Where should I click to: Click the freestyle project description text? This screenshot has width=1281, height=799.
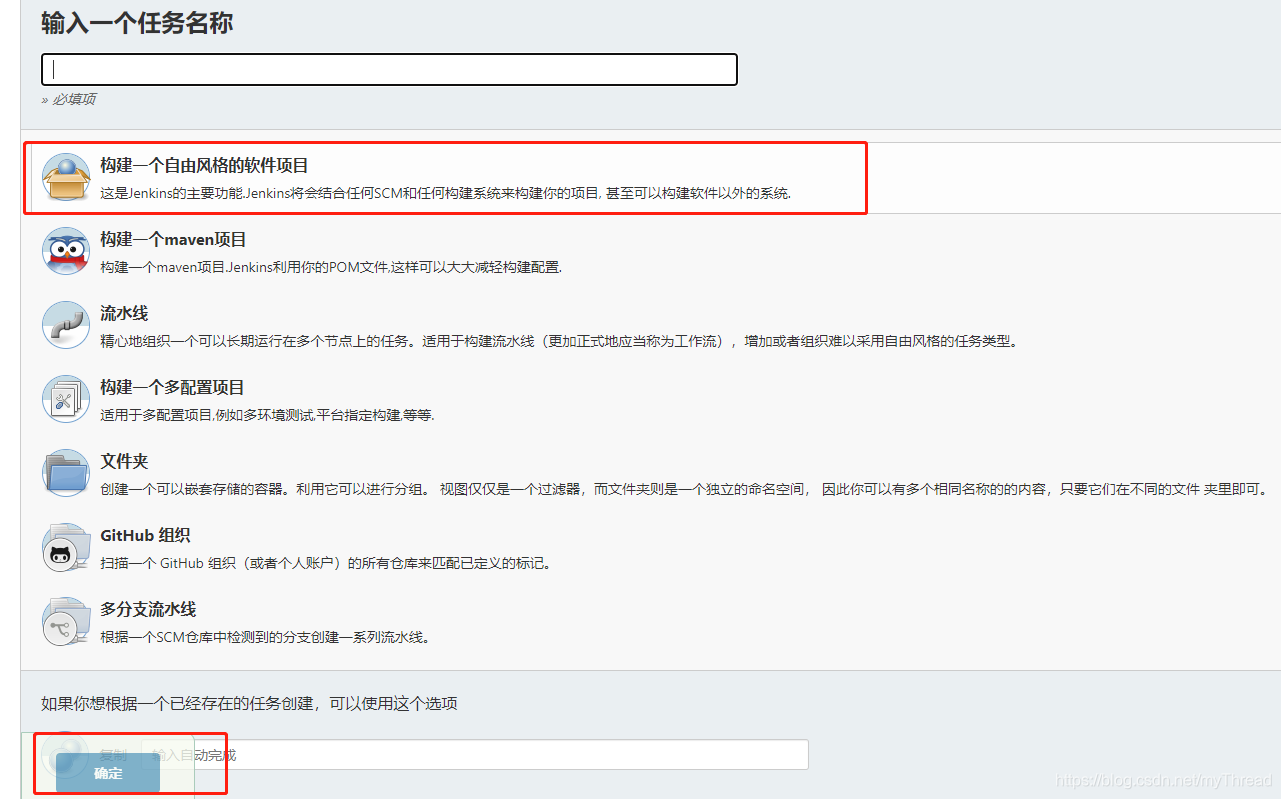click(445, 194)
